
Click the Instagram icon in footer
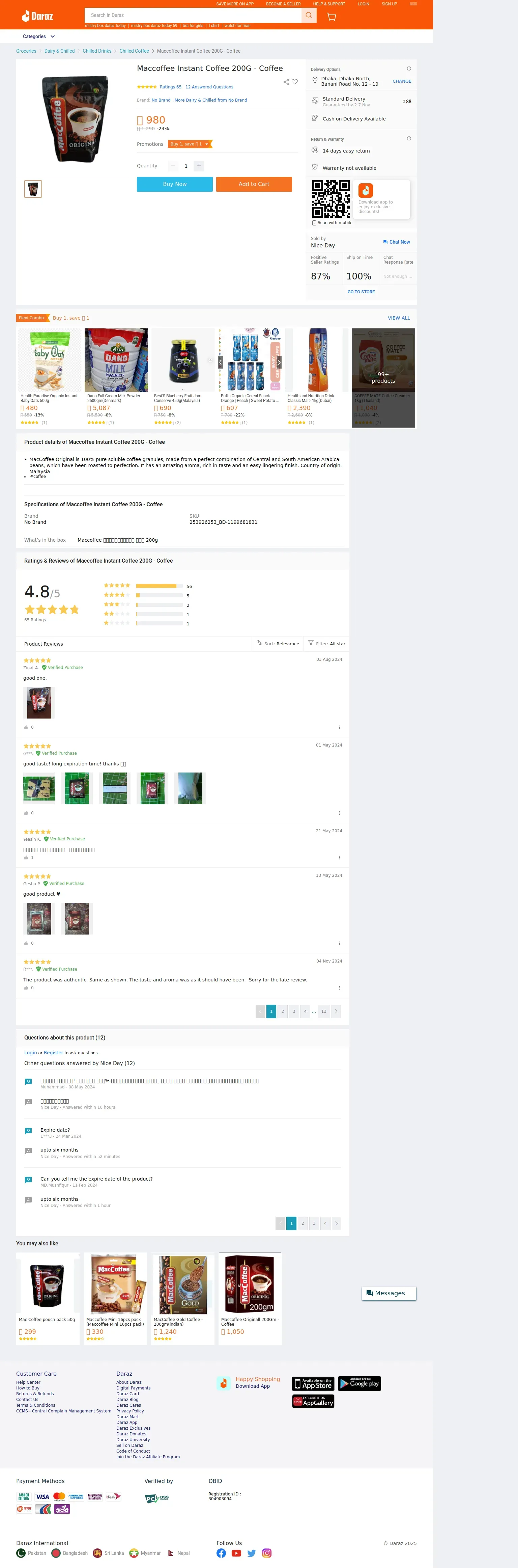267,1553
